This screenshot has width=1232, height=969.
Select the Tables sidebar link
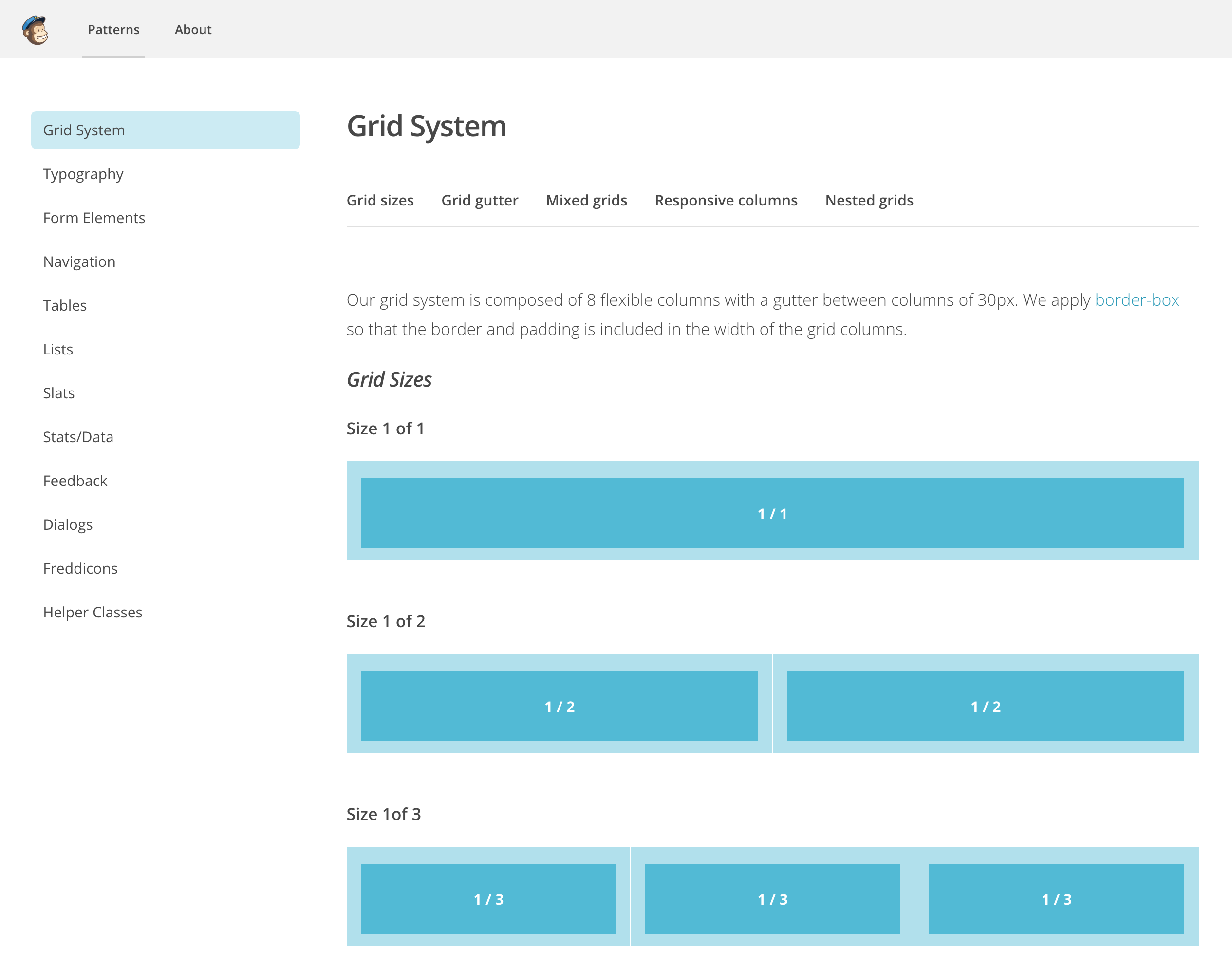[x=65, y=305]
